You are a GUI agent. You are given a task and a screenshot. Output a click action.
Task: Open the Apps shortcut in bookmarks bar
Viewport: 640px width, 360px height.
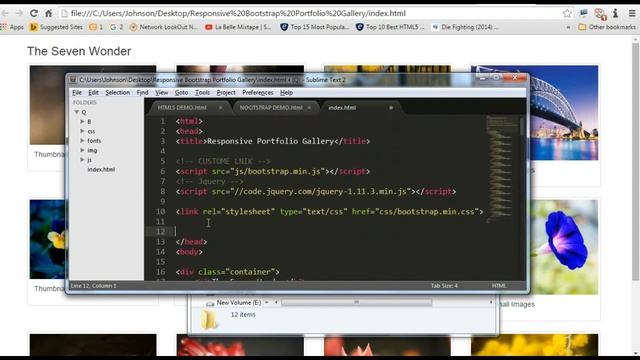tap(12, 27)
